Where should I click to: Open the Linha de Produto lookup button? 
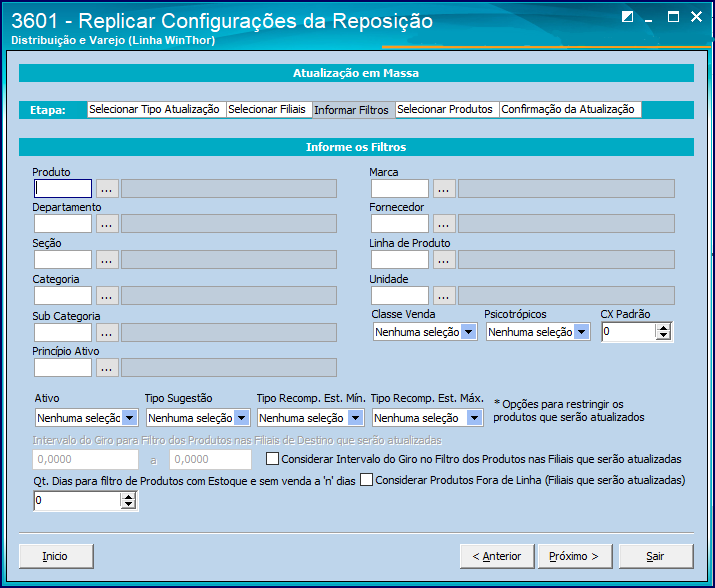(x=444, y=260)
